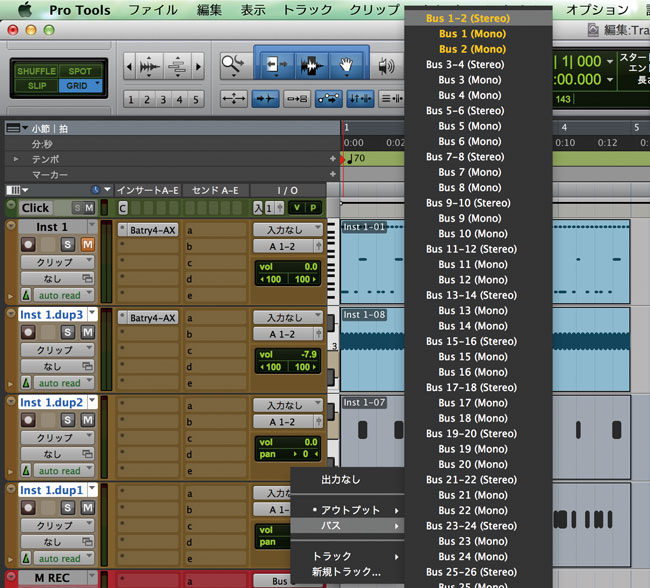Select the Selector waveform tool
The image size is (650, 588).
pyautogui.click(x=312, y=65)
